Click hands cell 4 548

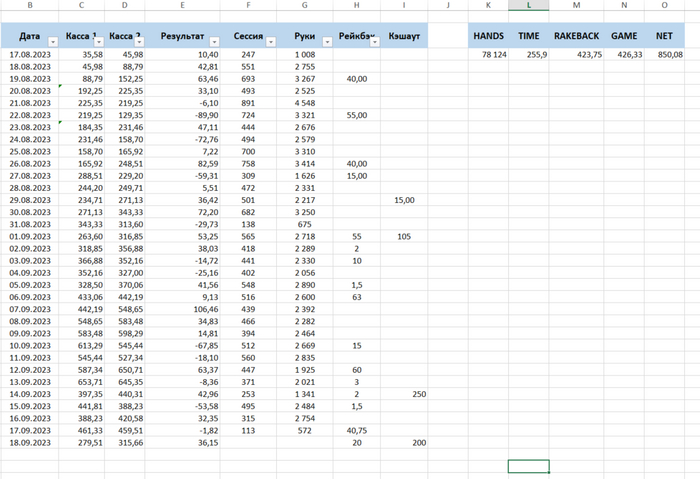[x=304, y=103]
